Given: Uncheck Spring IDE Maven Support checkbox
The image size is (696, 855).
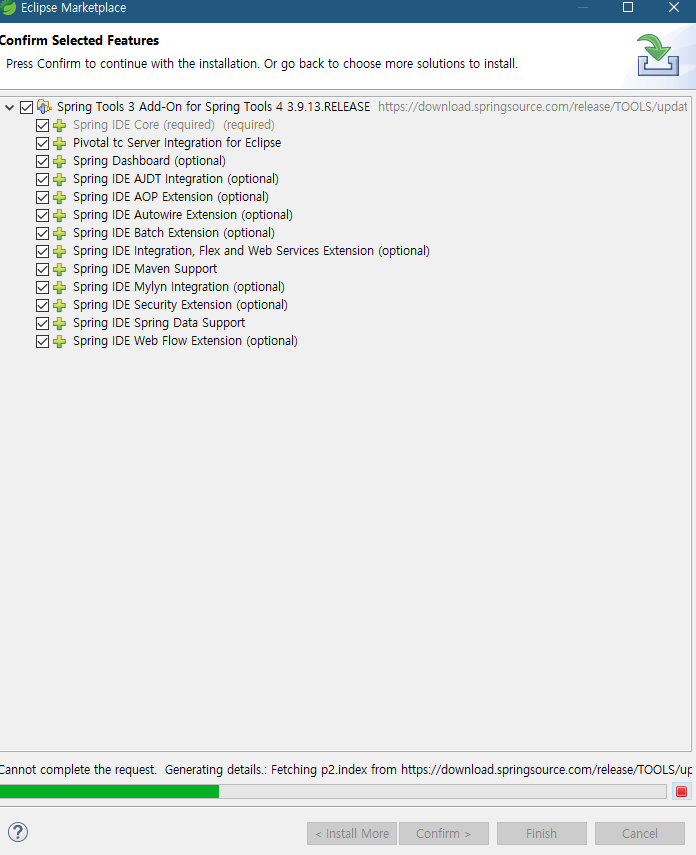Looking at the screenshot, I should [42, 269].
